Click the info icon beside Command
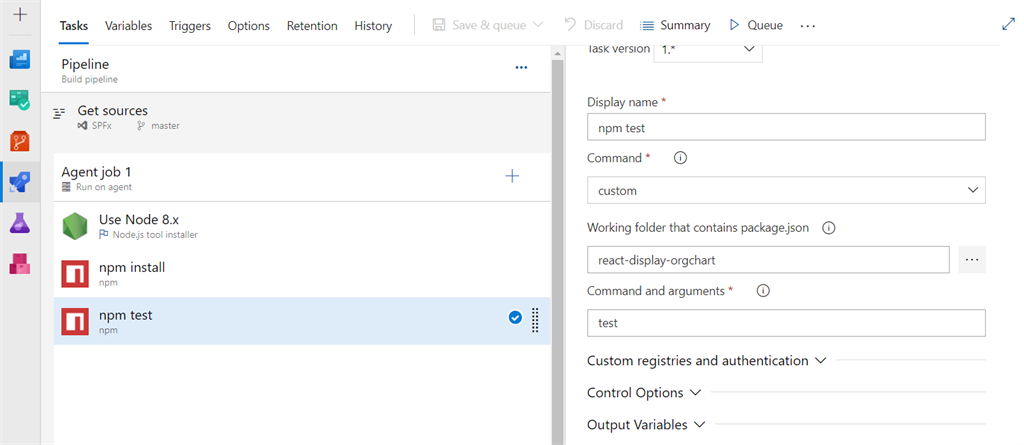 (x=680, y=158)
